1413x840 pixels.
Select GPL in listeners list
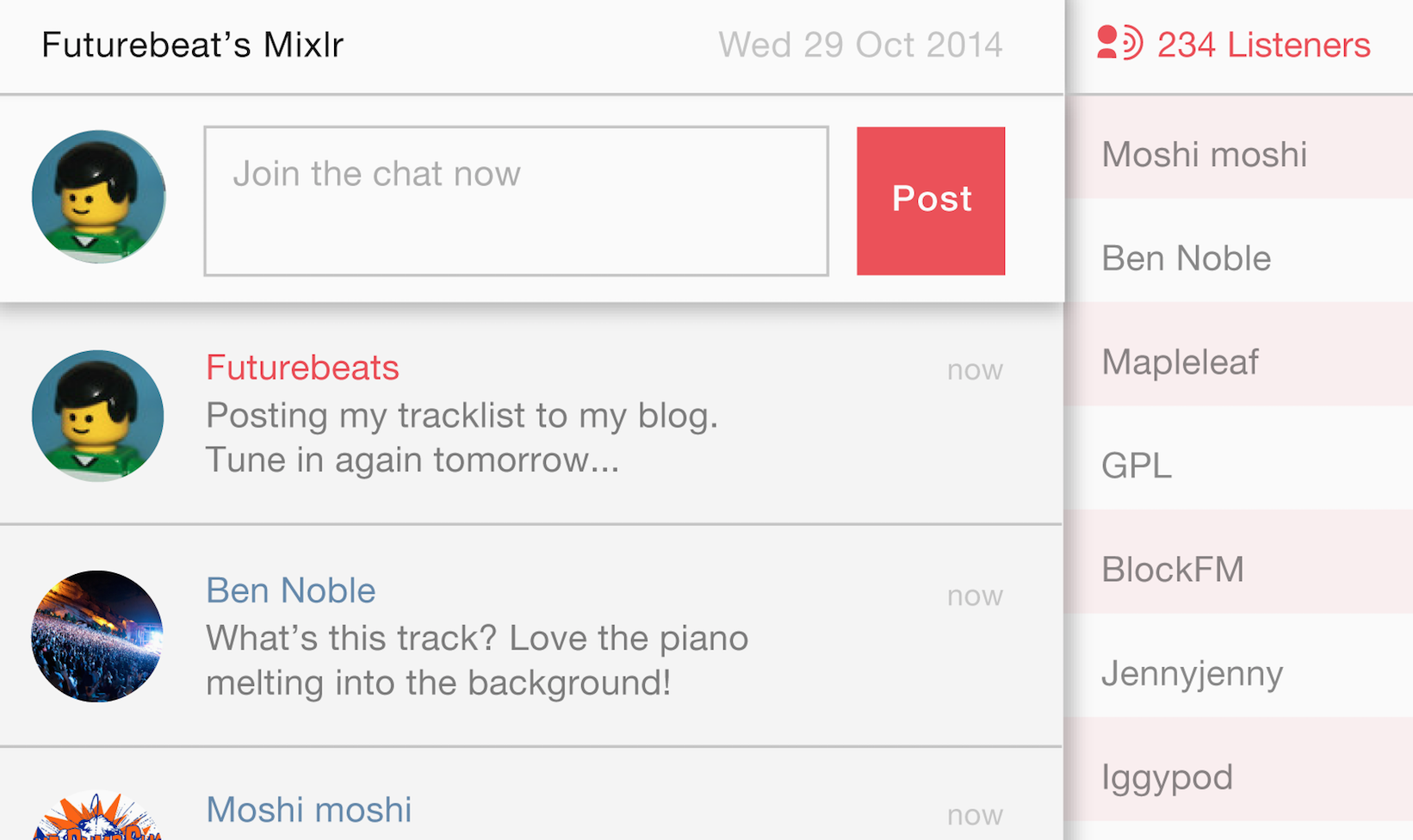coord(1137,466)
